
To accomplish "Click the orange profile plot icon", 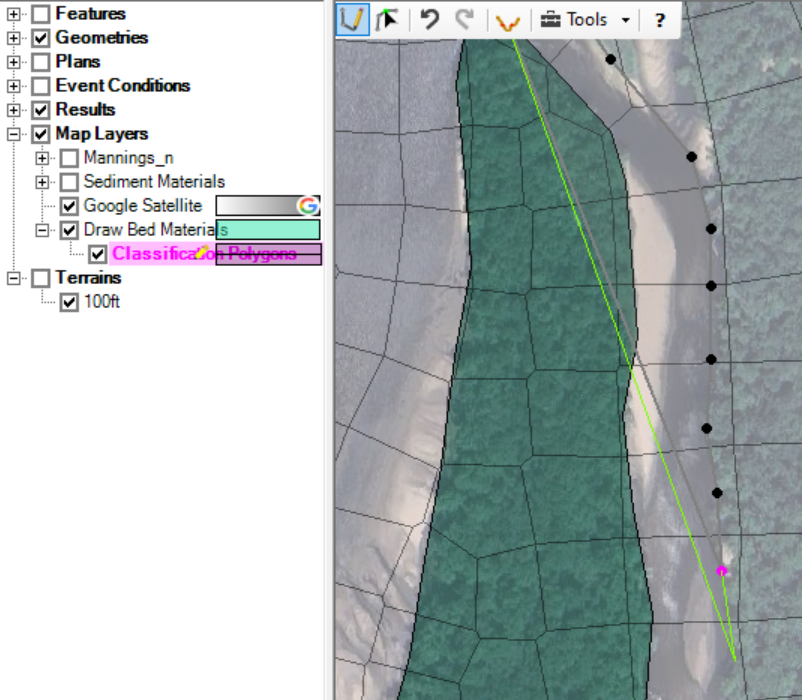I will pos(508,21).
